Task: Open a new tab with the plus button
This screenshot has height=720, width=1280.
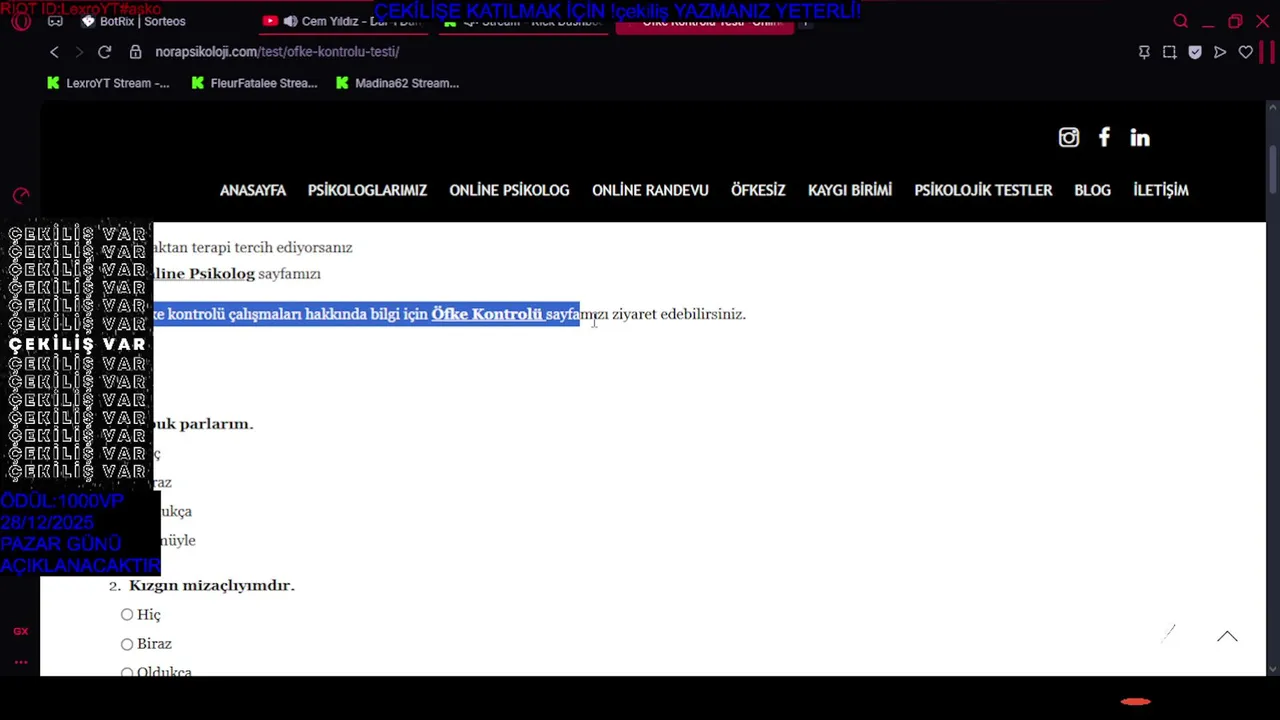Action: click(808, 21)
